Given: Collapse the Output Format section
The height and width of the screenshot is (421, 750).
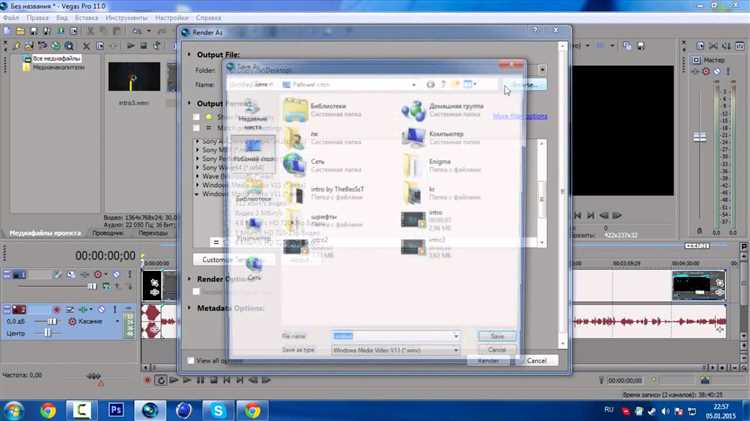Looking at the screenshot, I should click(189, 103).
